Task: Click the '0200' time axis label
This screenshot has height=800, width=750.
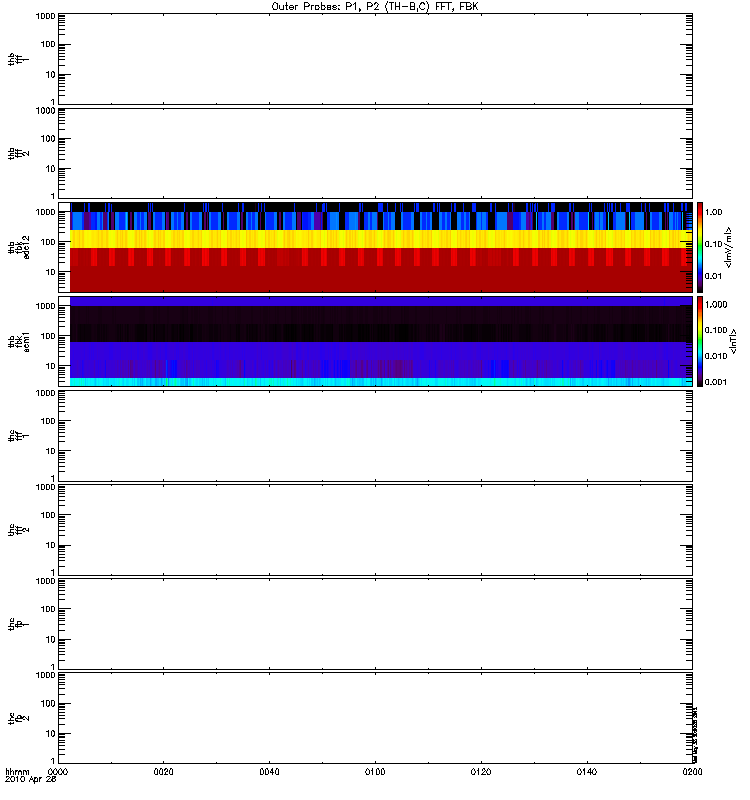Action: pyautogui.click(x=692, y=772)
